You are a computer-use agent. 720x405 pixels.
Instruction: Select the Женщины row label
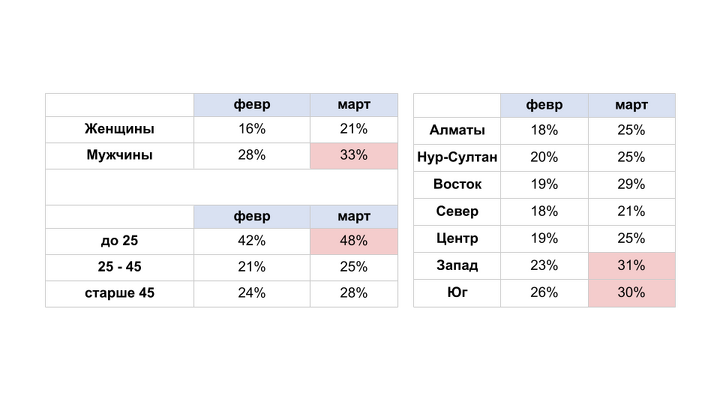pyautogui.click(x=119, y=129)
